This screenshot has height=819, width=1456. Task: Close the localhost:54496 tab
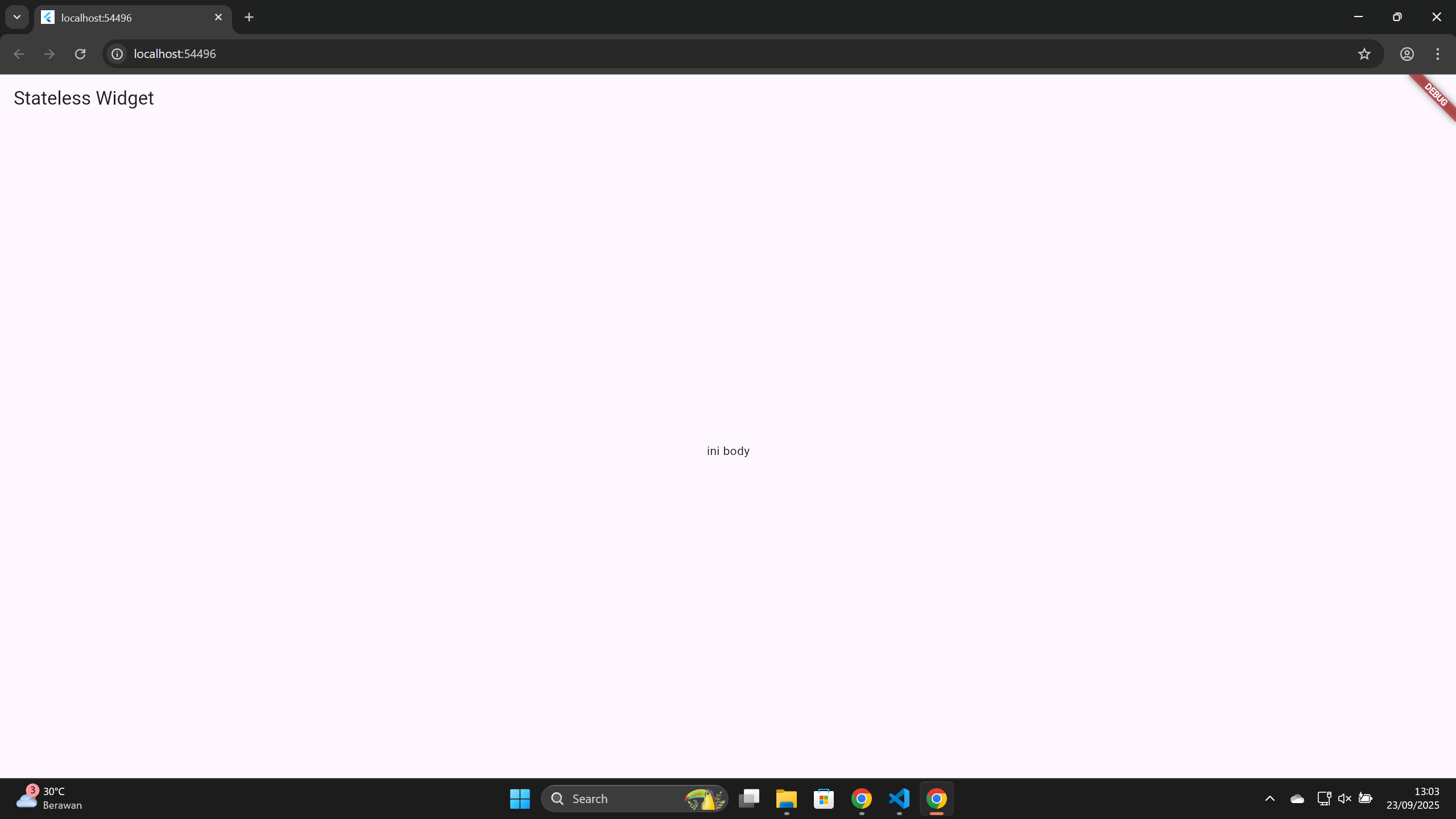[x=218, y=17]
